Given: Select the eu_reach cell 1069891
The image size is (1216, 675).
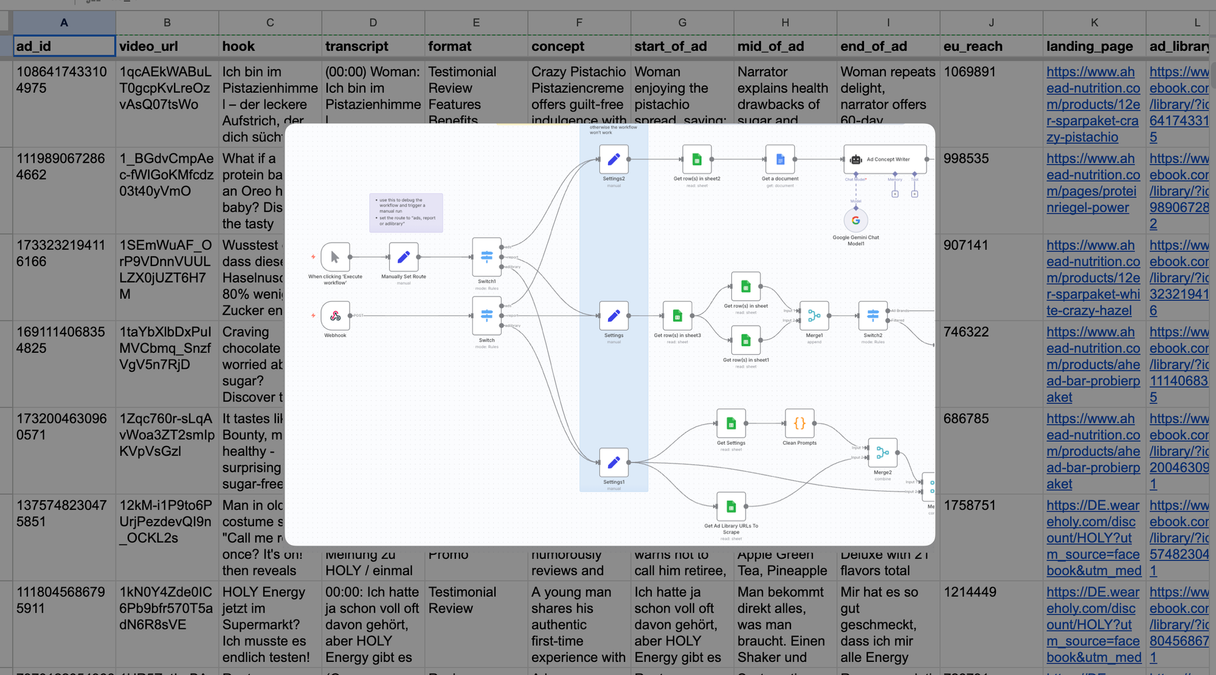Looking at the screenshot, I should pyautogui.click(x=991, y=104).
